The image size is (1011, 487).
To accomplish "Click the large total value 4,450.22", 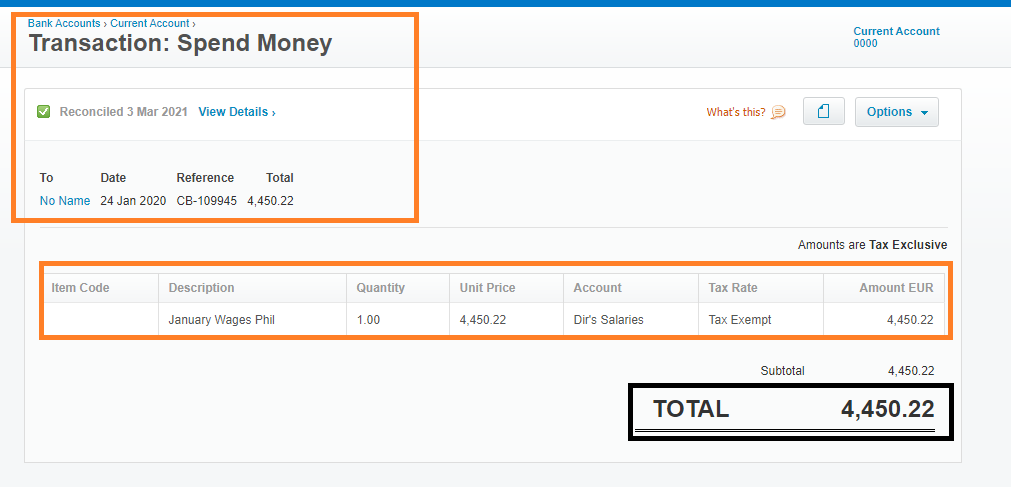I will pyautogui.click(x=888, y=409).
